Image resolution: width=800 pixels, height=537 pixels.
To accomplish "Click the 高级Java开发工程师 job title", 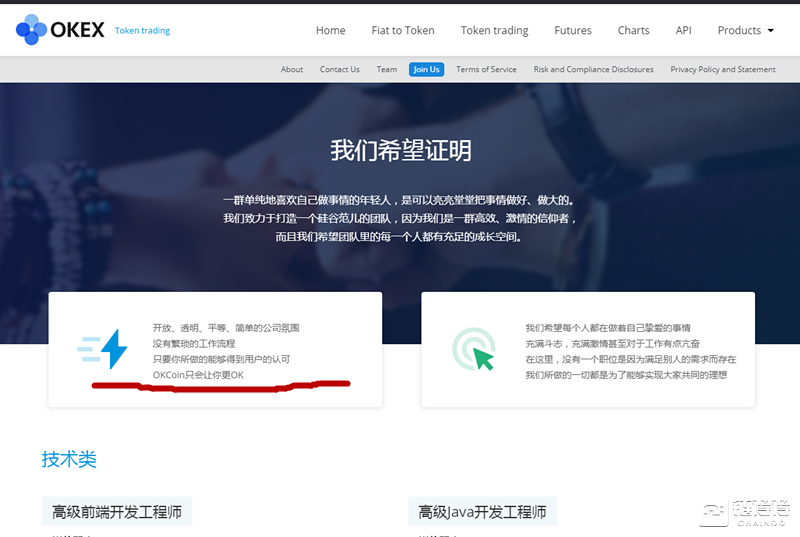I will pyautogui.click(x=483, y=512).
